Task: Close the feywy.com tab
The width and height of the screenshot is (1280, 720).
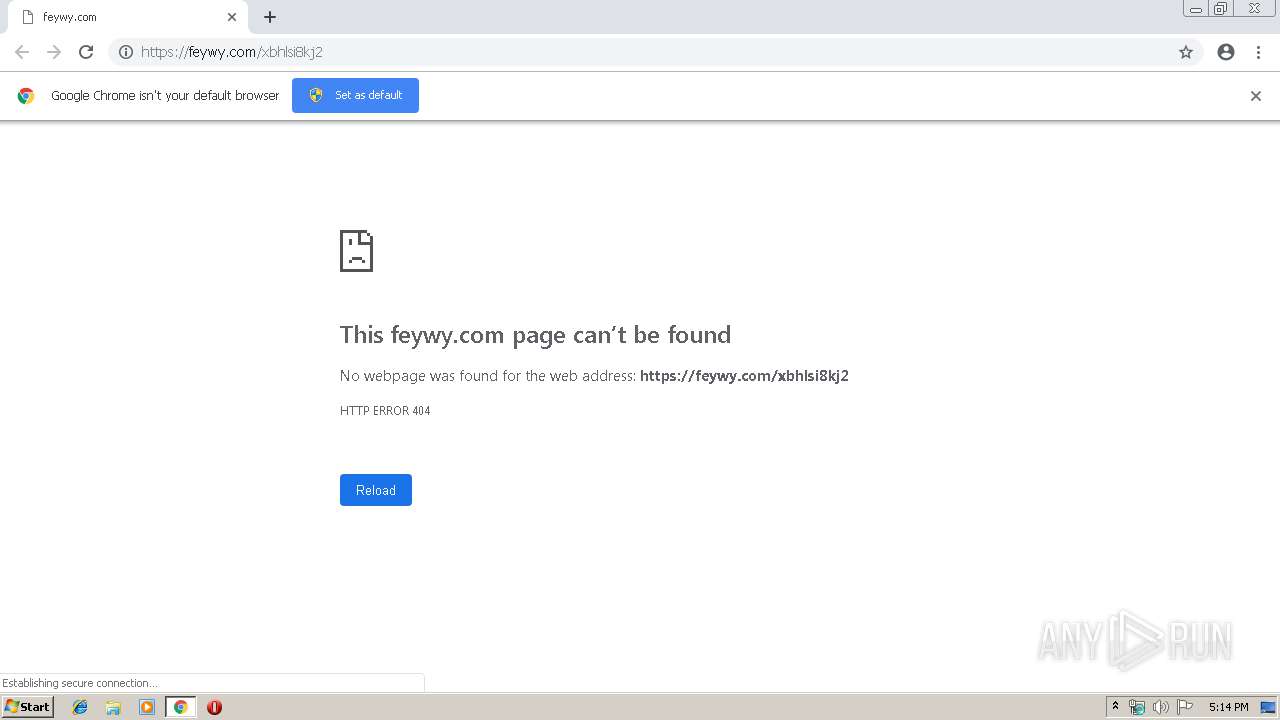Action: (232, 17)
